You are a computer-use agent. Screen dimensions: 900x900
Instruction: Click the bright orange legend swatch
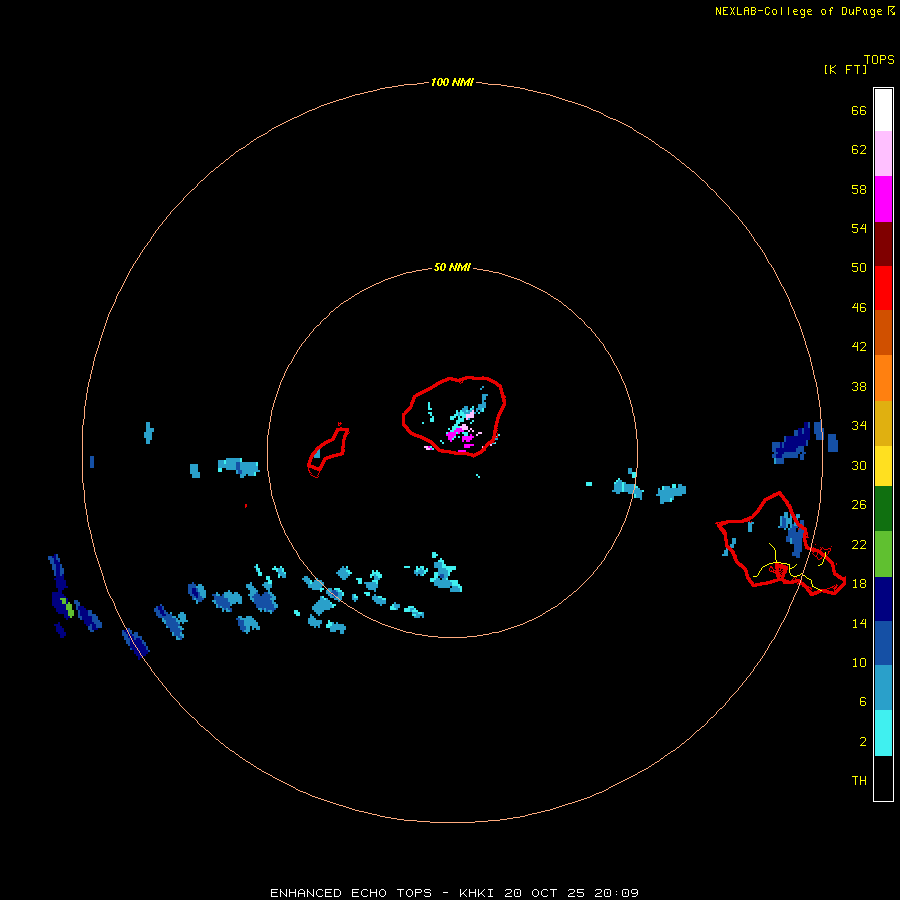[883, 378]
